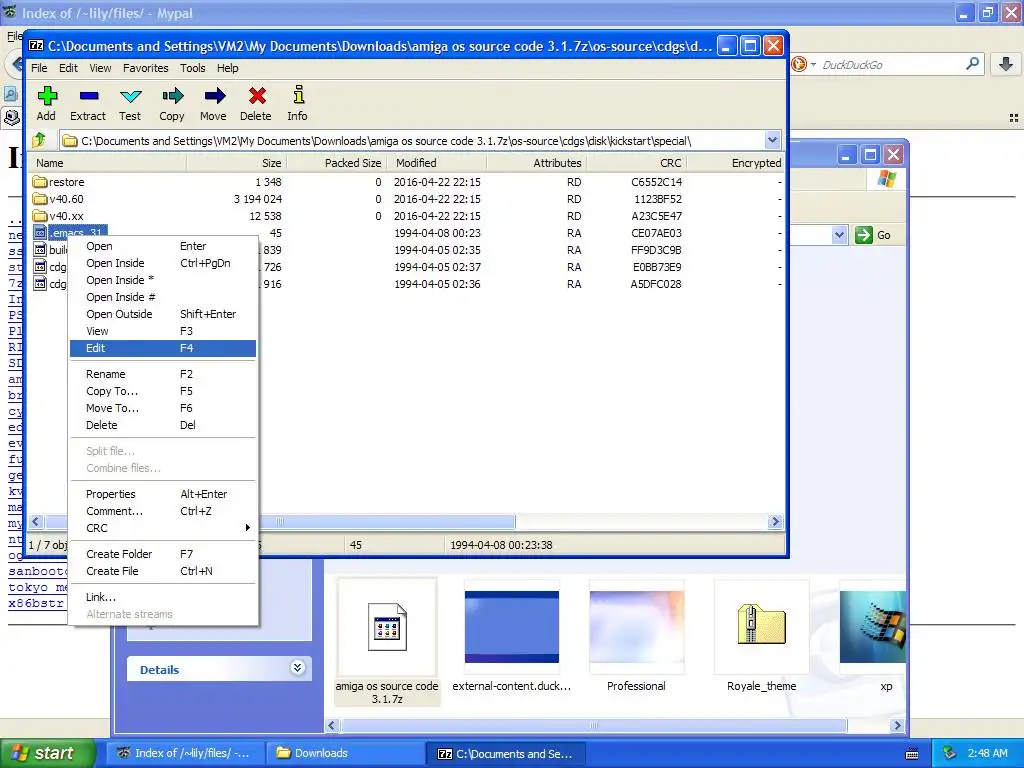Select the xp image thumbnail
The height and width of the screenshot is (768, 1024).
(872, 627)
